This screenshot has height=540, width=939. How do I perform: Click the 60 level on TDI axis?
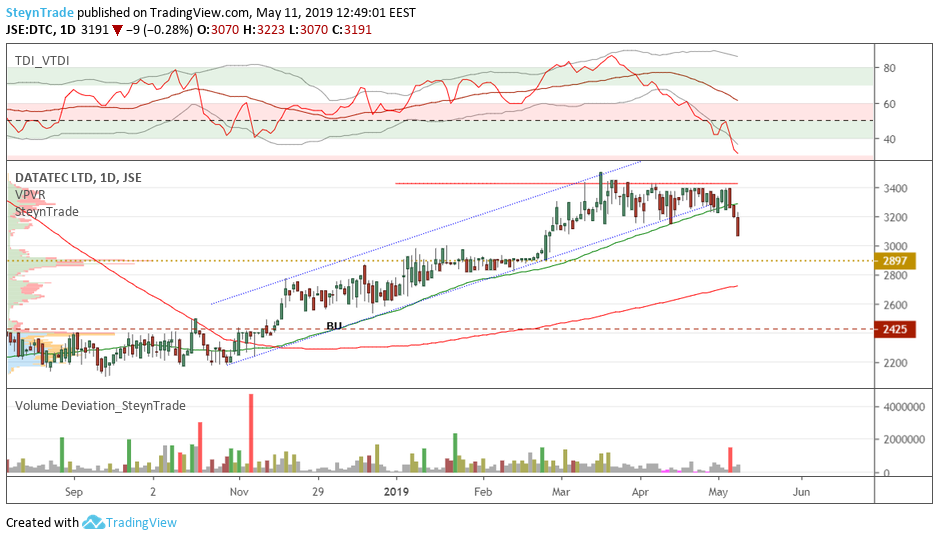coord(889,104)
